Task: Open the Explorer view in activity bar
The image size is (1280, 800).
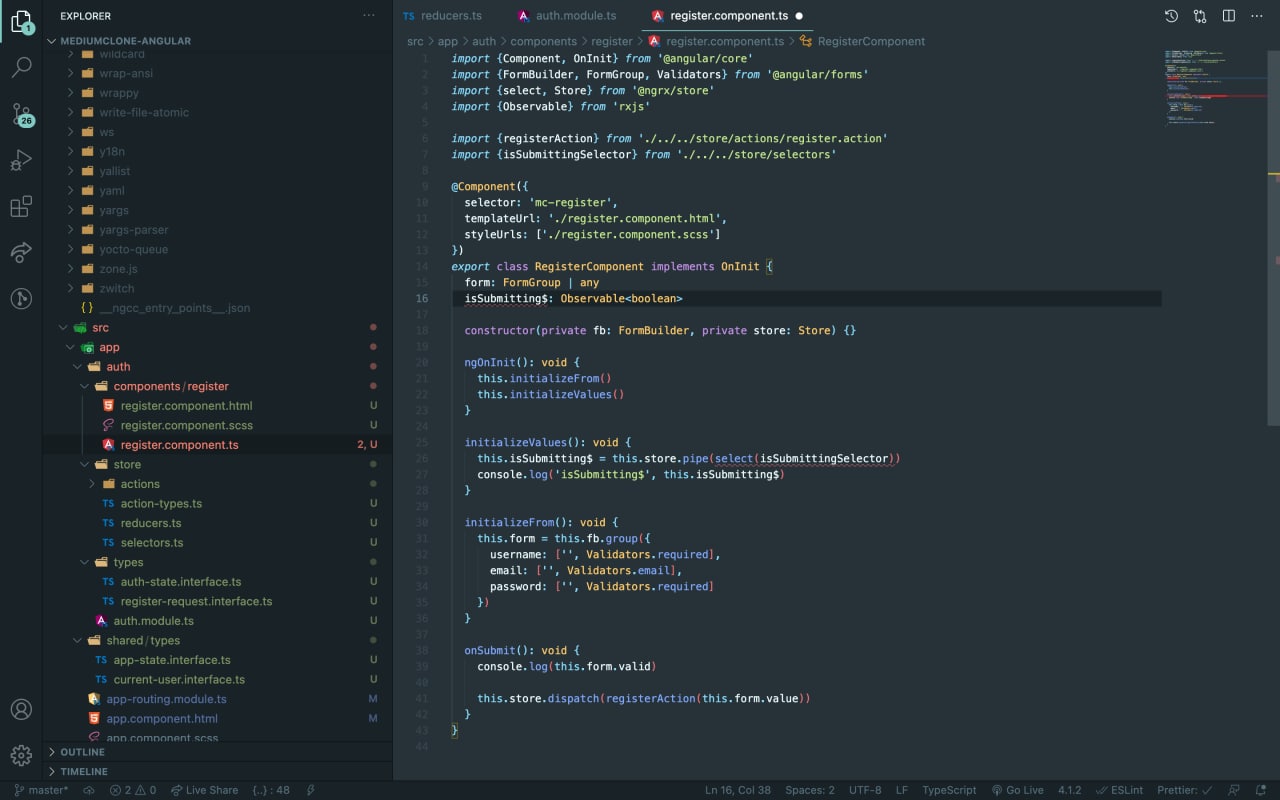Action: pyautogui.click(x=21, y=22)
